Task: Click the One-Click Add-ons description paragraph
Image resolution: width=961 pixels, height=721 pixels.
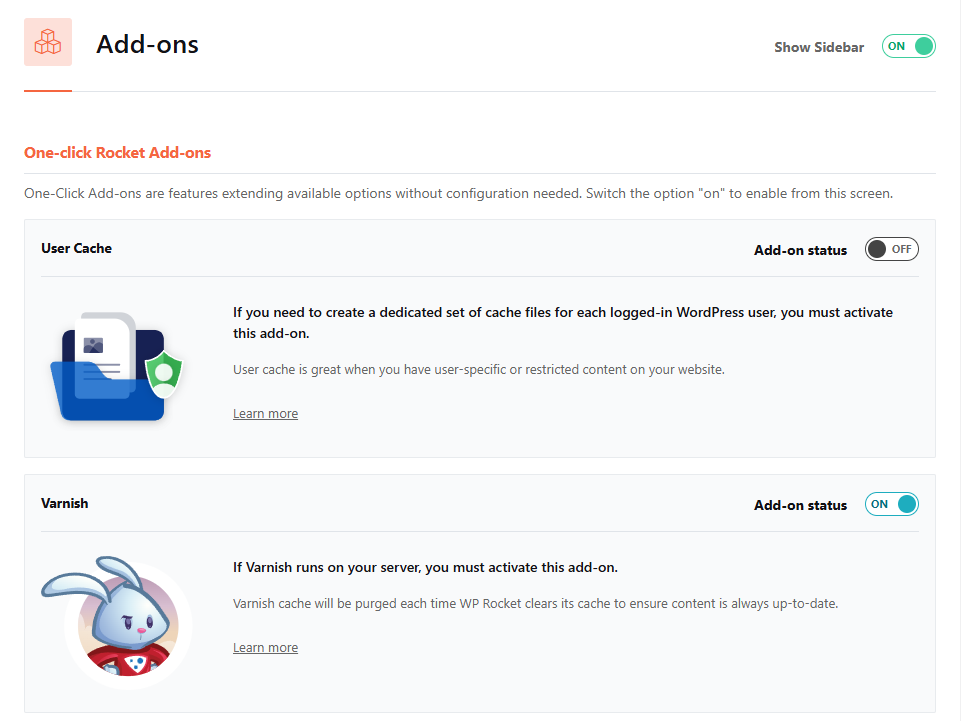Action: pos(458,193)
